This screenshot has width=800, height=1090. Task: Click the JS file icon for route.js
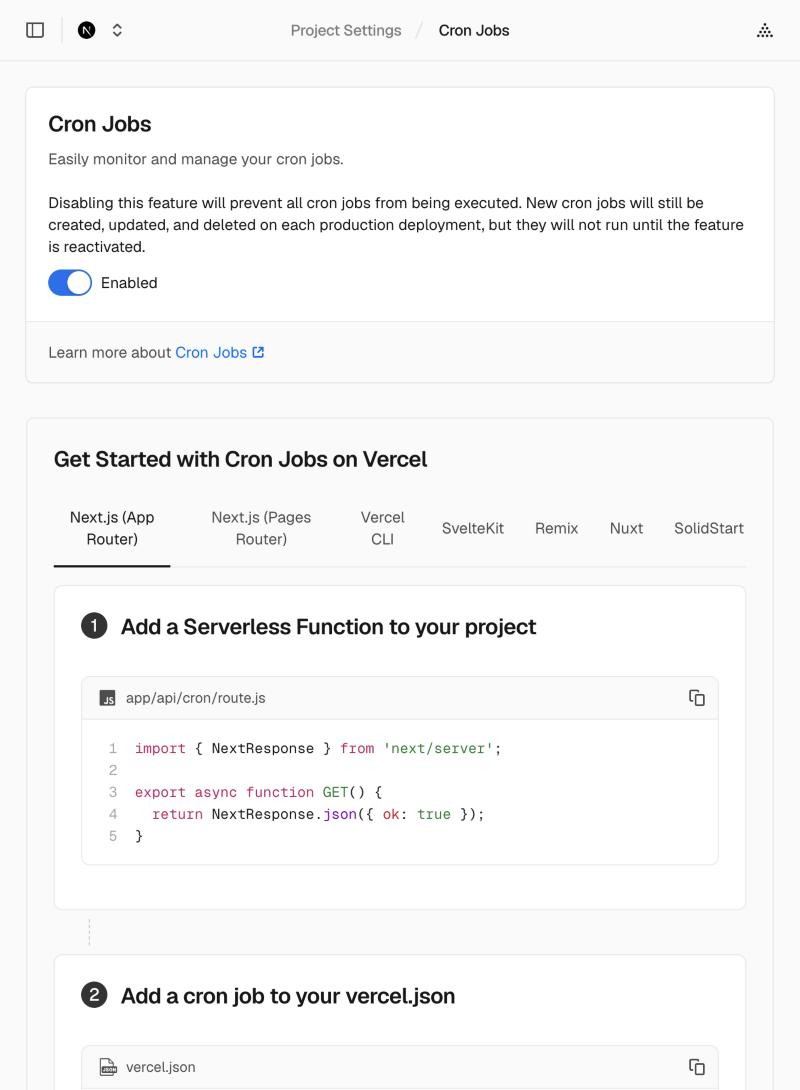tap(108, 698)
